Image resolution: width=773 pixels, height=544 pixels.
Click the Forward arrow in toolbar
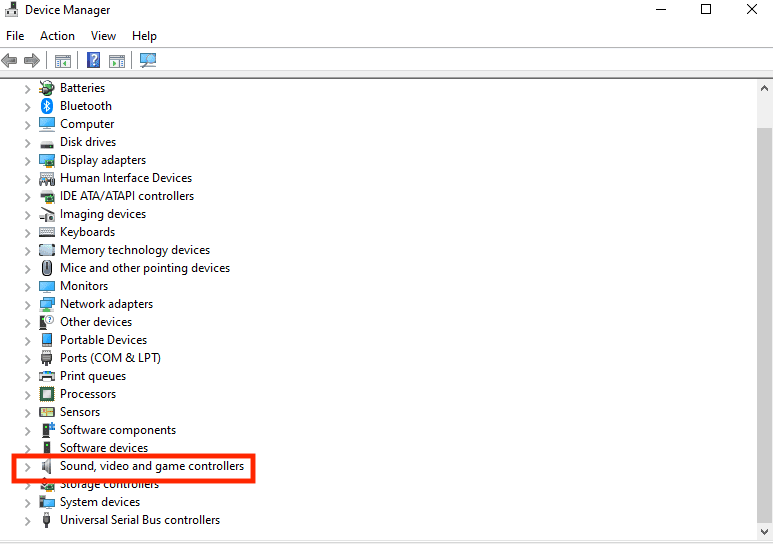(x=32, y=61)
